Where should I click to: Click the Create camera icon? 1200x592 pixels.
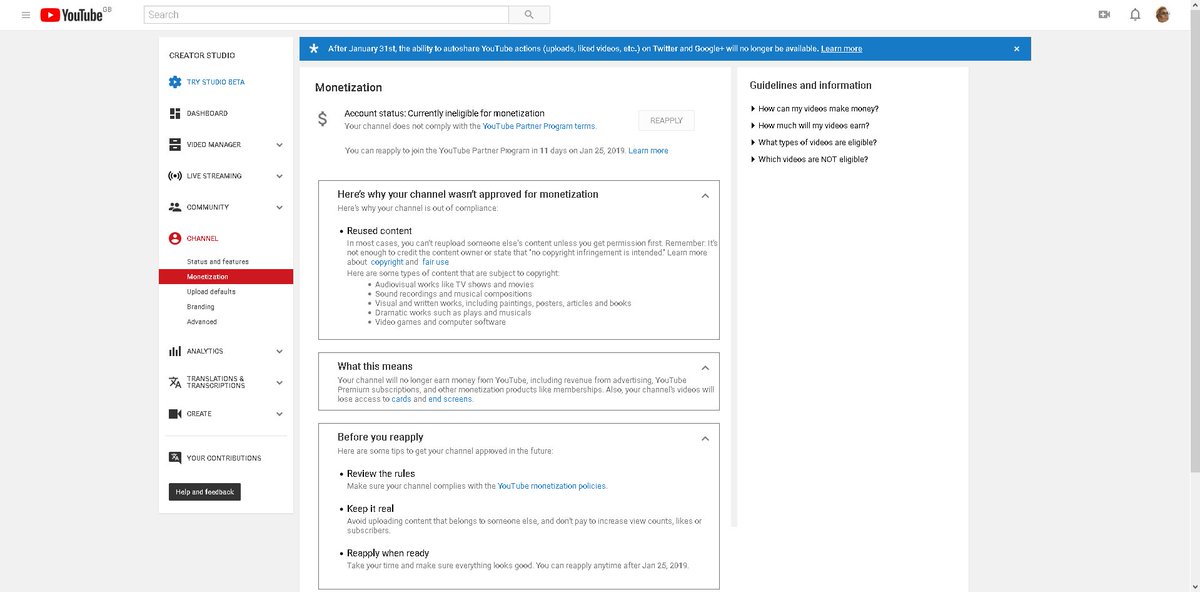175,414
